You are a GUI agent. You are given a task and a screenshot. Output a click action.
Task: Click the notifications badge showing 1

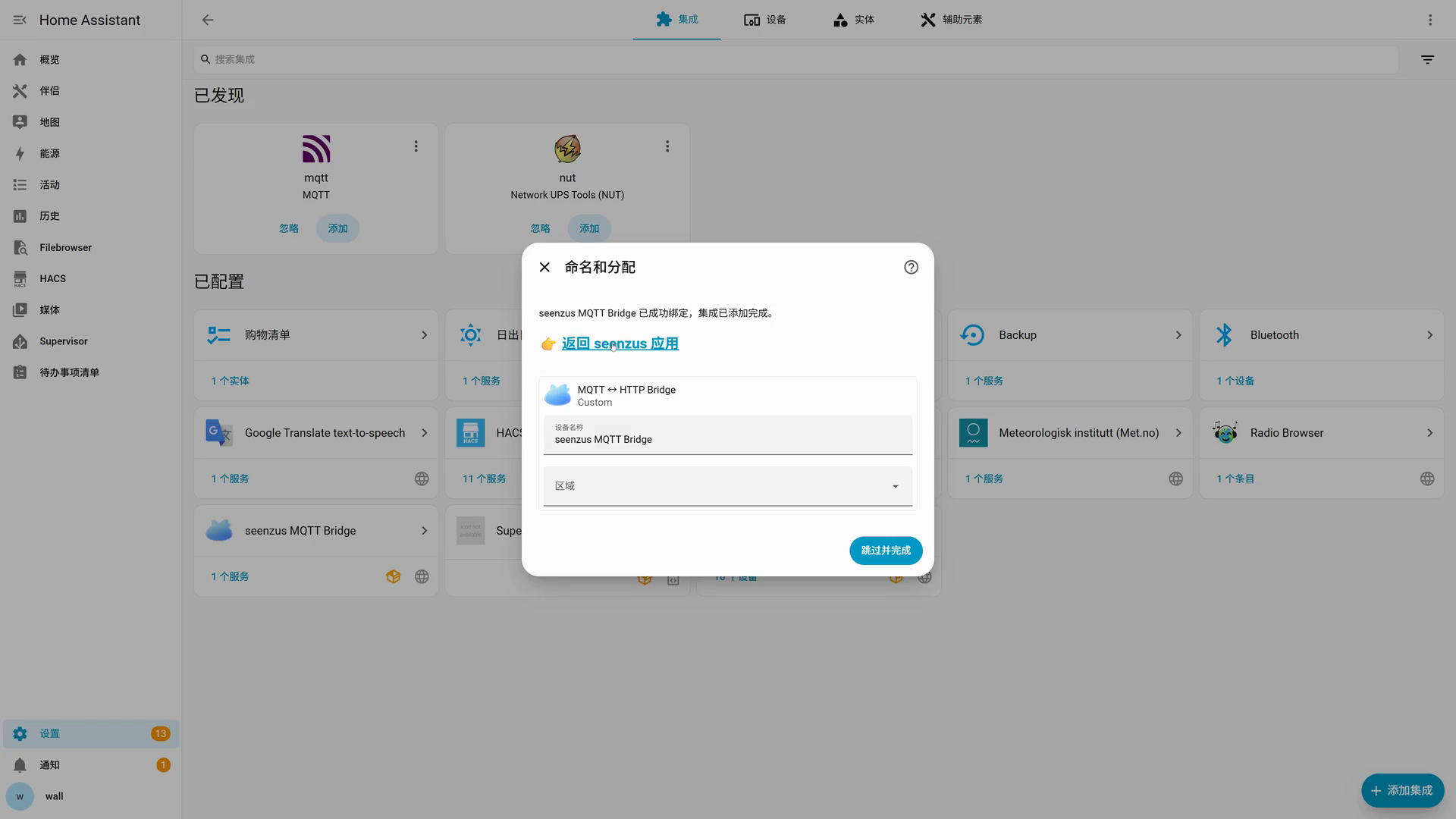click(163, 765)
